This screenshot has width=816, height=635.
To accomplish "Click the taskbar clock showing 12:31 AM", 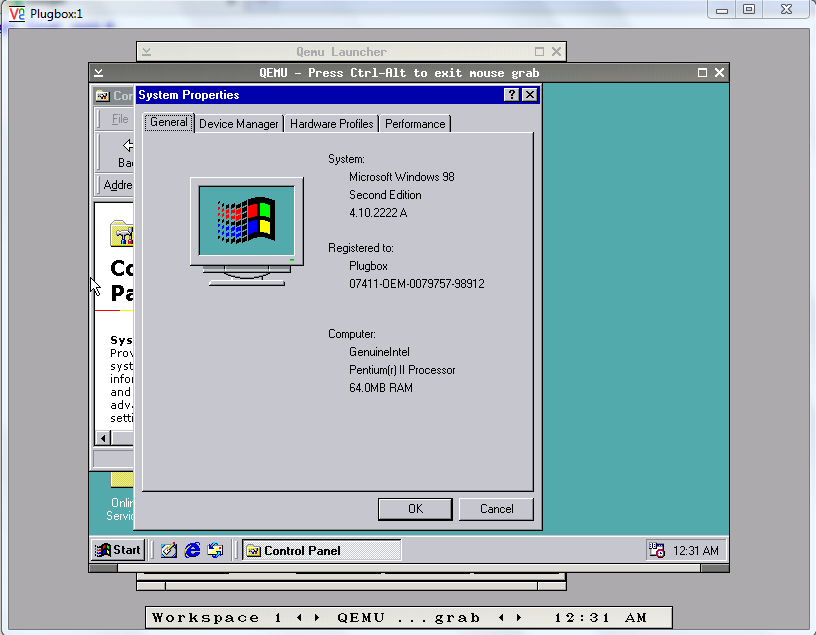I will (x=695, y=551).
